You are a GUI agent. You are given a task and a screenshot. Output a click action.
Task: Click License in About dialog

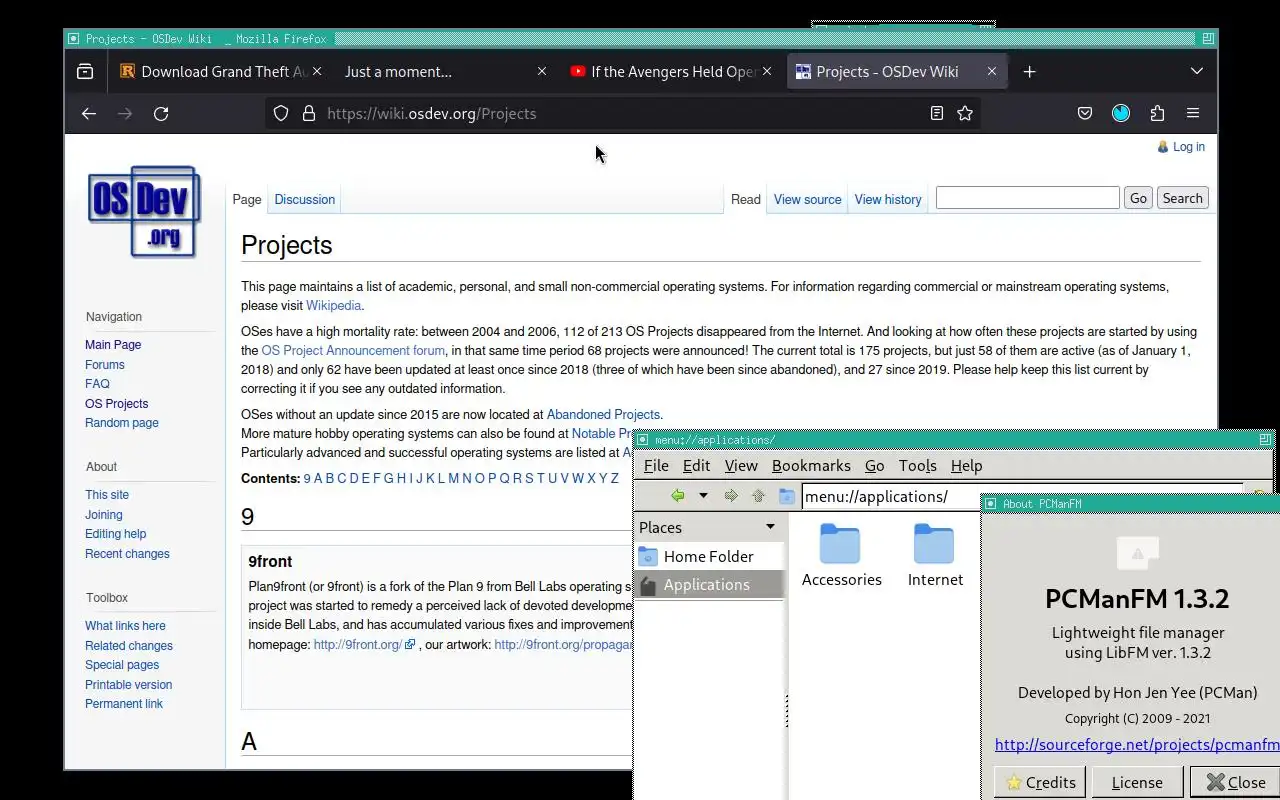[1137, 782]
